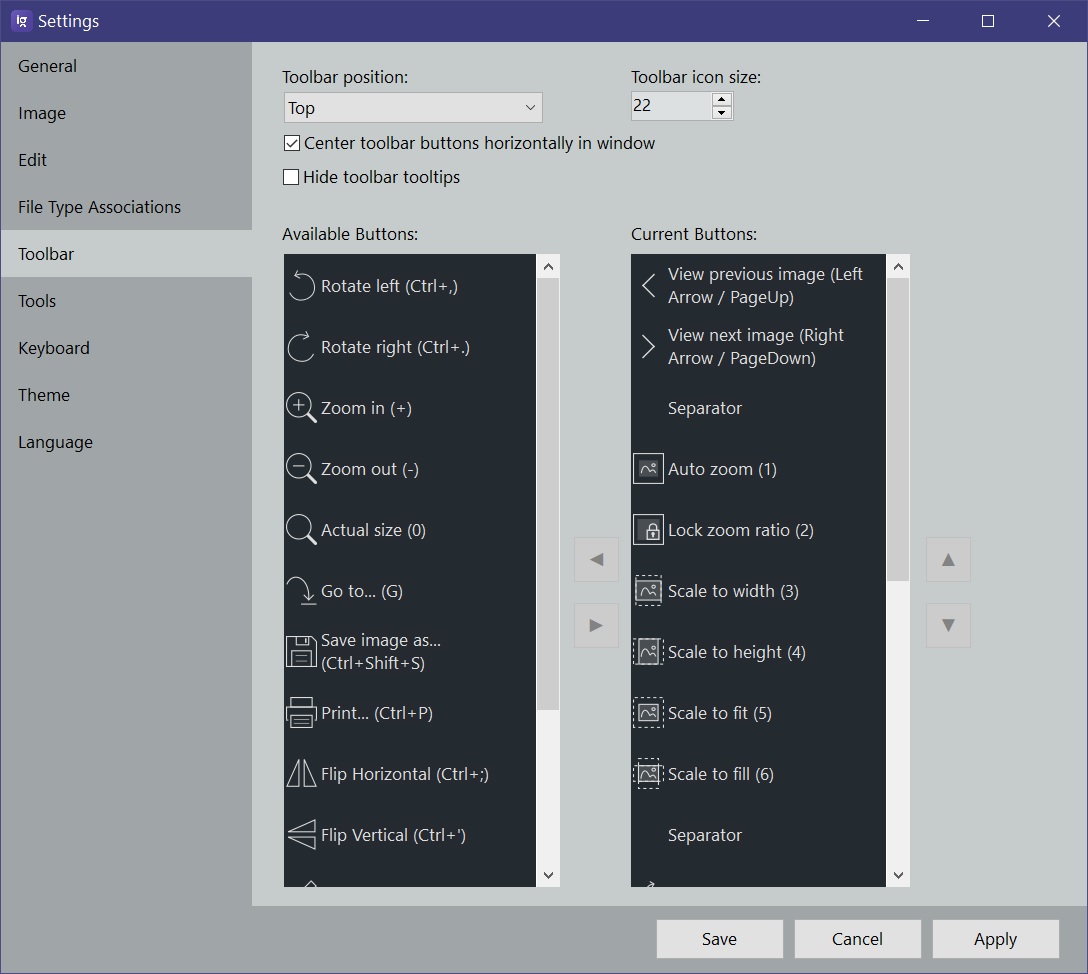This screenshot has width=1088, height=974.
Task: Click Available Buttons scrollbar up arrow
Action: point(548,266)
